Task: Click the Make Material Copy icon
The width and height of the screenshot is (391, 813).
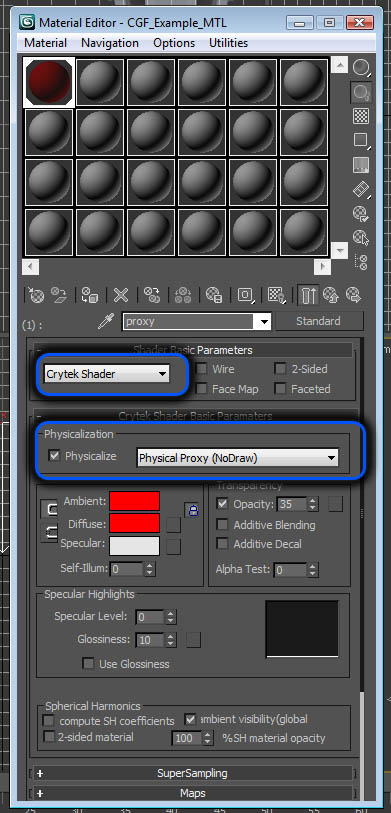Action: (x=151, y=296)
